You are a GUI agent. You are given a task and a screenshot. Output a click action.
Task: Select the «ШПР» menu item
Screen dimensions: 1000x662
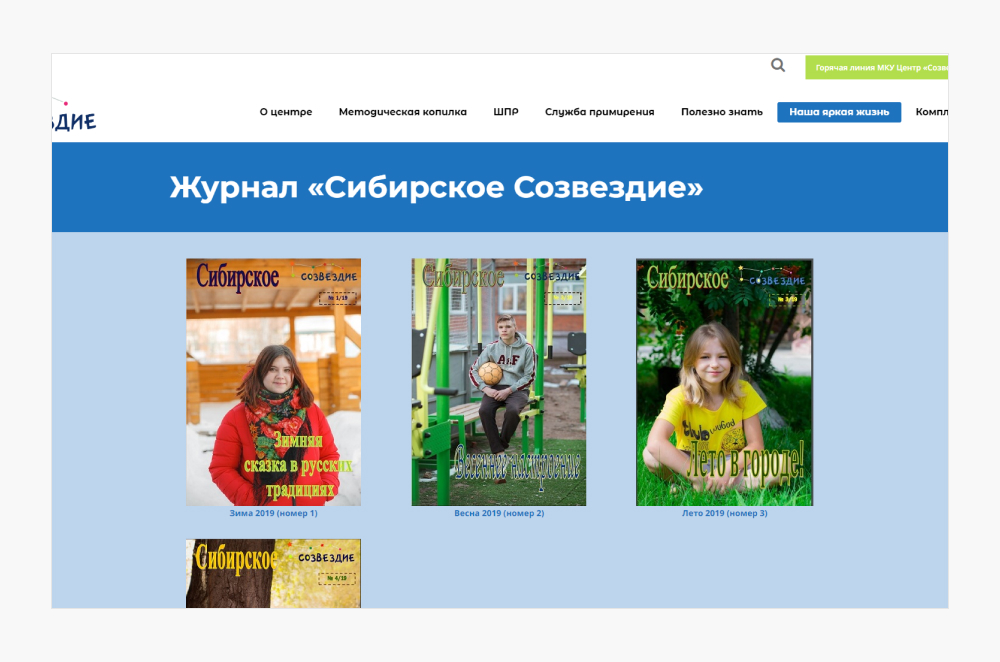(x=506, y=112)
